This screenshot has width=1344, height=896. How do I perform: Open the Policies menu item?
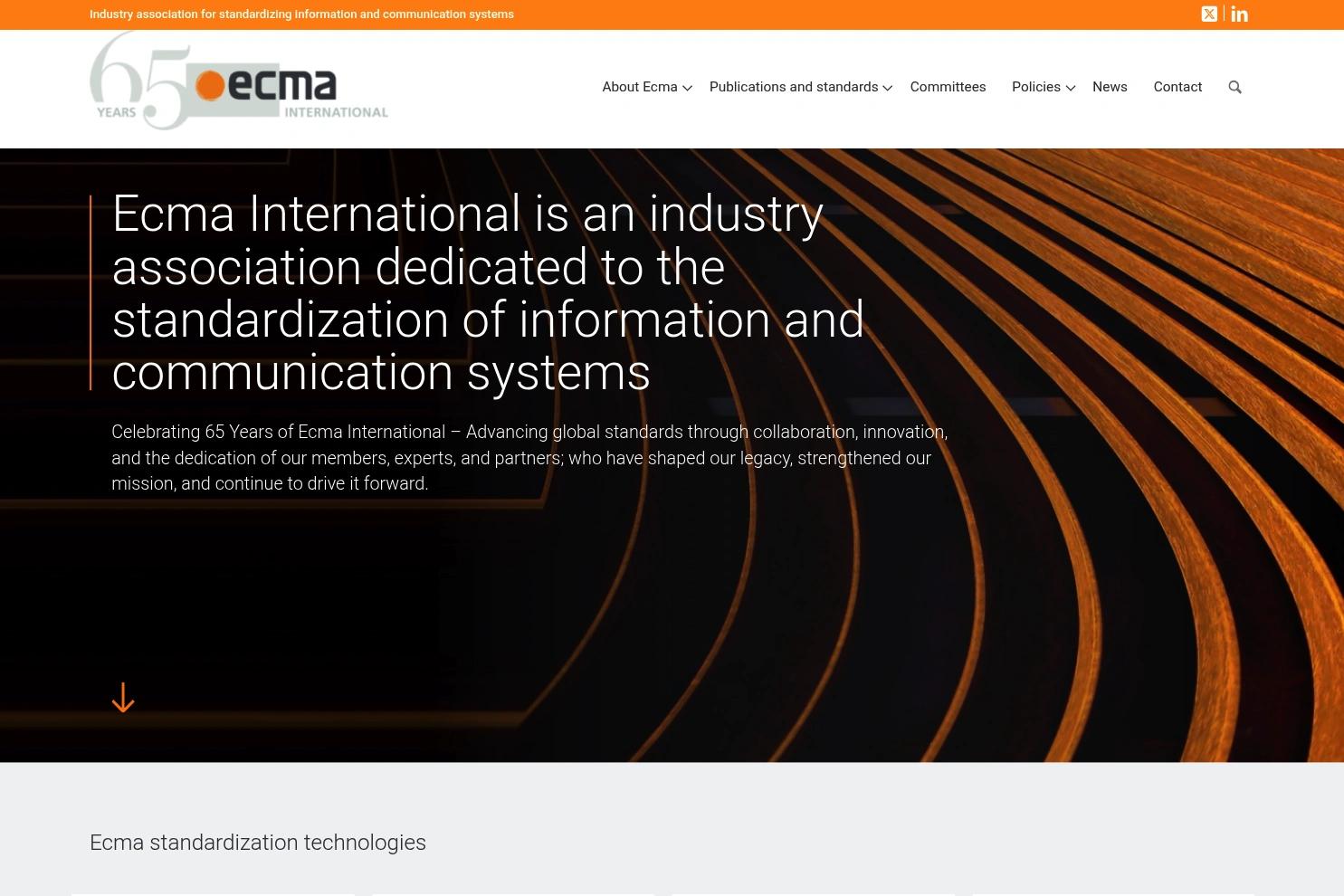click(1036, 87)
